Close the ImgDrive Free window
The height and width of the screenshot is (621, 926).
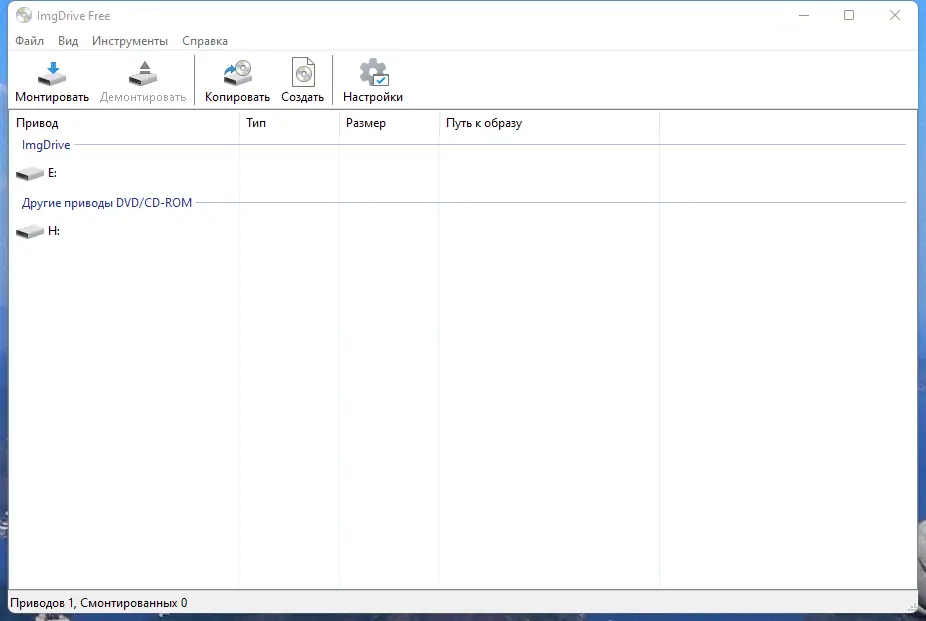(x=895, y=15)
